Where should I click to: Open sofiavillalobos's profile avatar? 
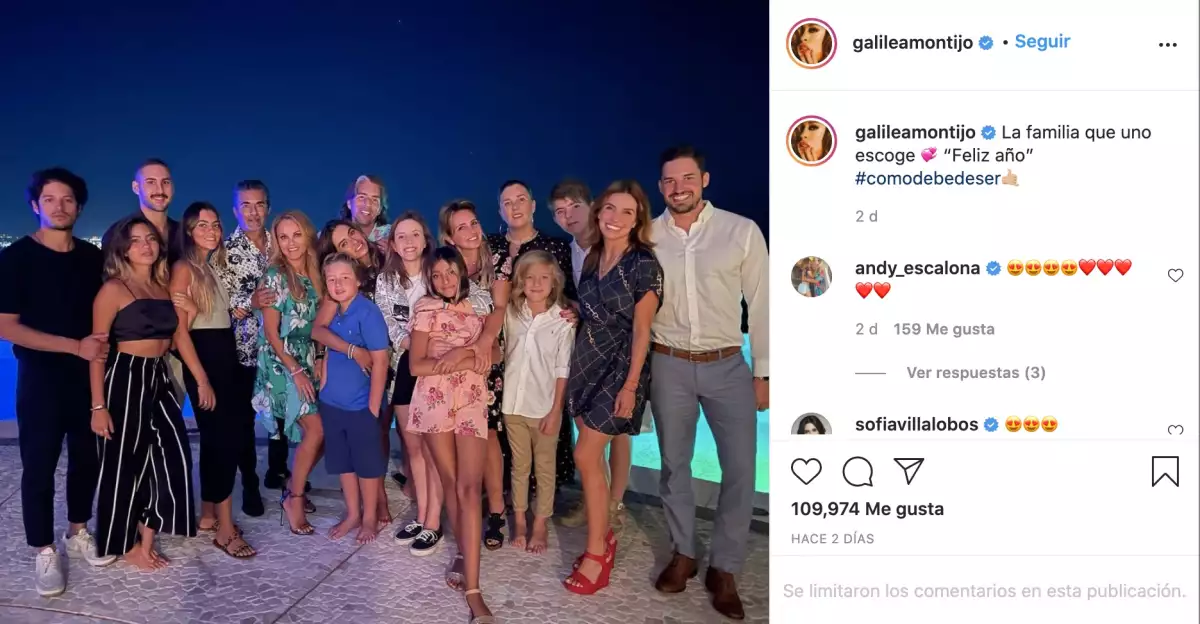point(811,426)
